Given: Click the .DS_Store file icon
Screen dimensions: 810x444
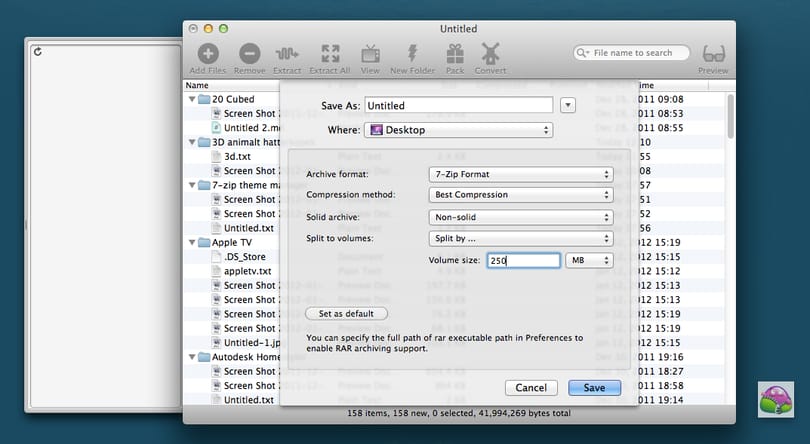Looking at the screenshot, I should click(217, 256).
